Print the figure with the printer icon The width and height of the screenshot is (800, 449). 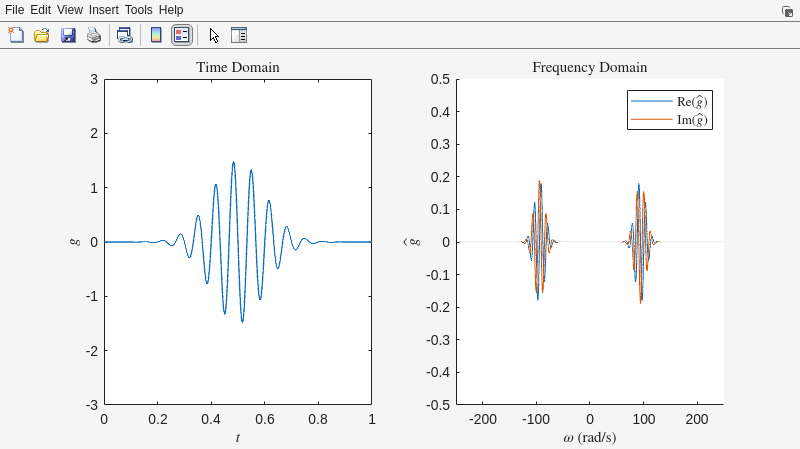(94, 35)
